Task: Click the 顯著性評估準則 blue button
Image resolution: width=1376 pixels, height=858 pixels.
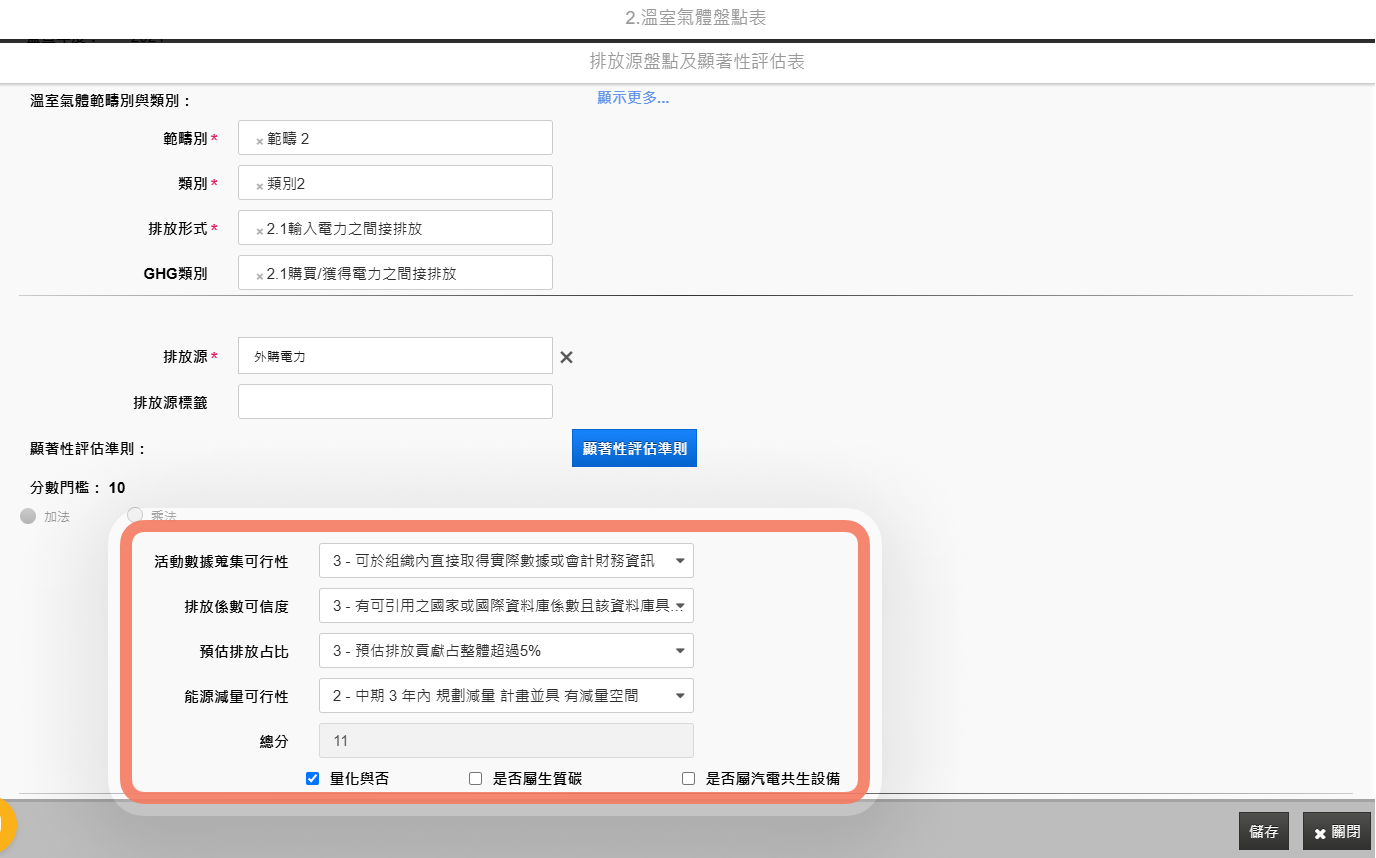Action: pyautogui.click(x=634, y=449)
